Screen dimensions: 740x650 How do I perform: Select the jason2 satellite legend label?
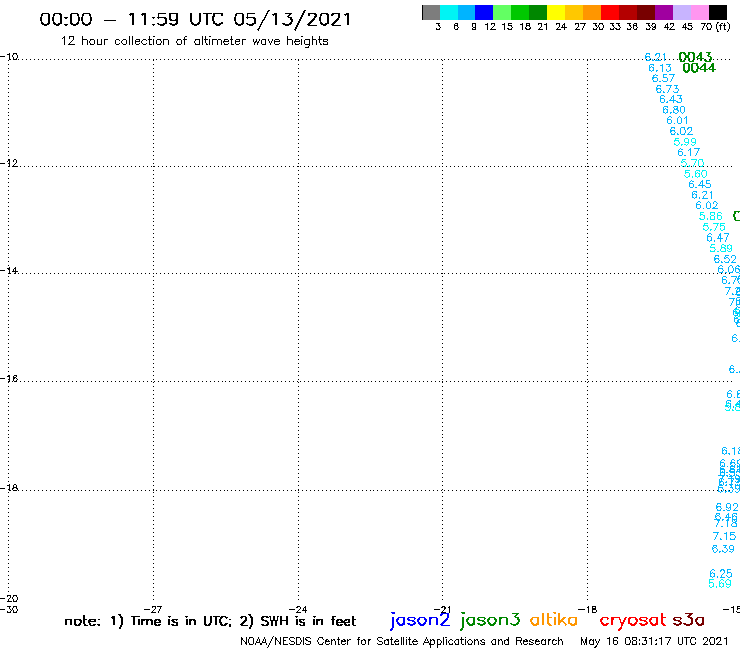[420, 620]
